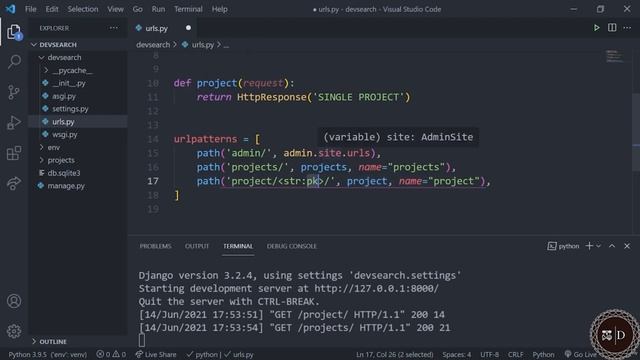This screenshot has width=640, height=360.
Task: Change encoding via UTF-8 status item
Action: click(489, 354)
